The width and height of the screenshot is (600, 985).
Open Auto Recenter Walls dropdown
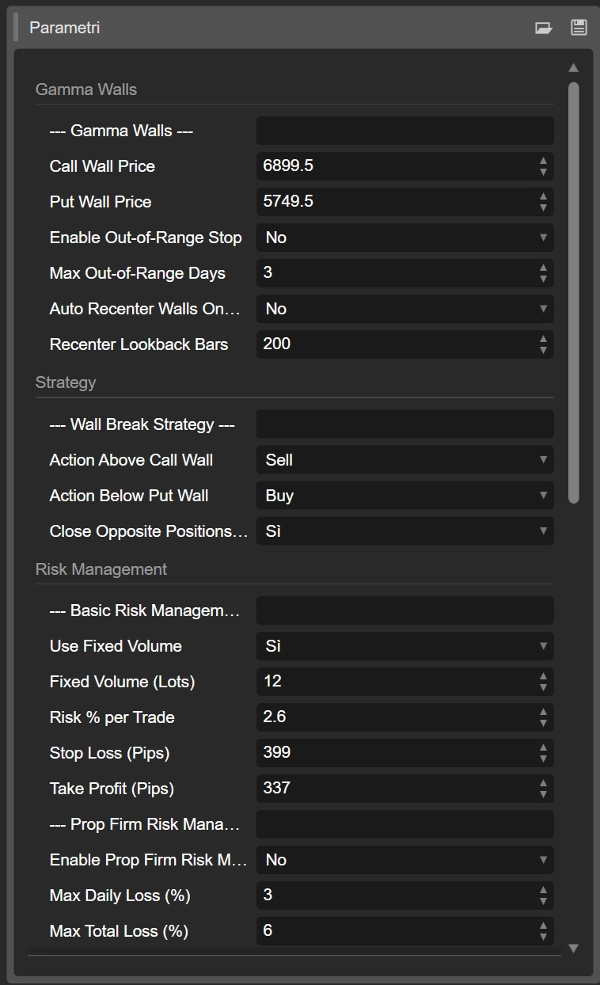[404, 309]
